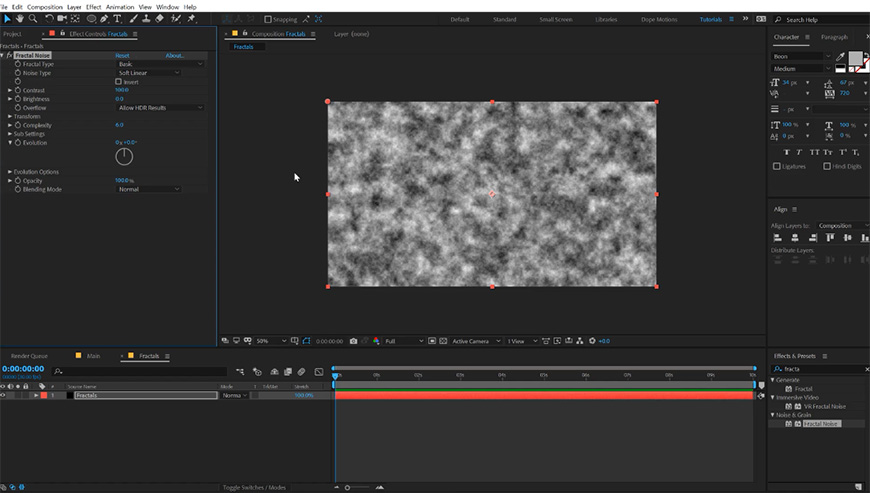Image resolution: width=870 pixels, height=493 pixels.
Task: Click the Evolution stopwatch icon
Action: click(x=18, y=142)
